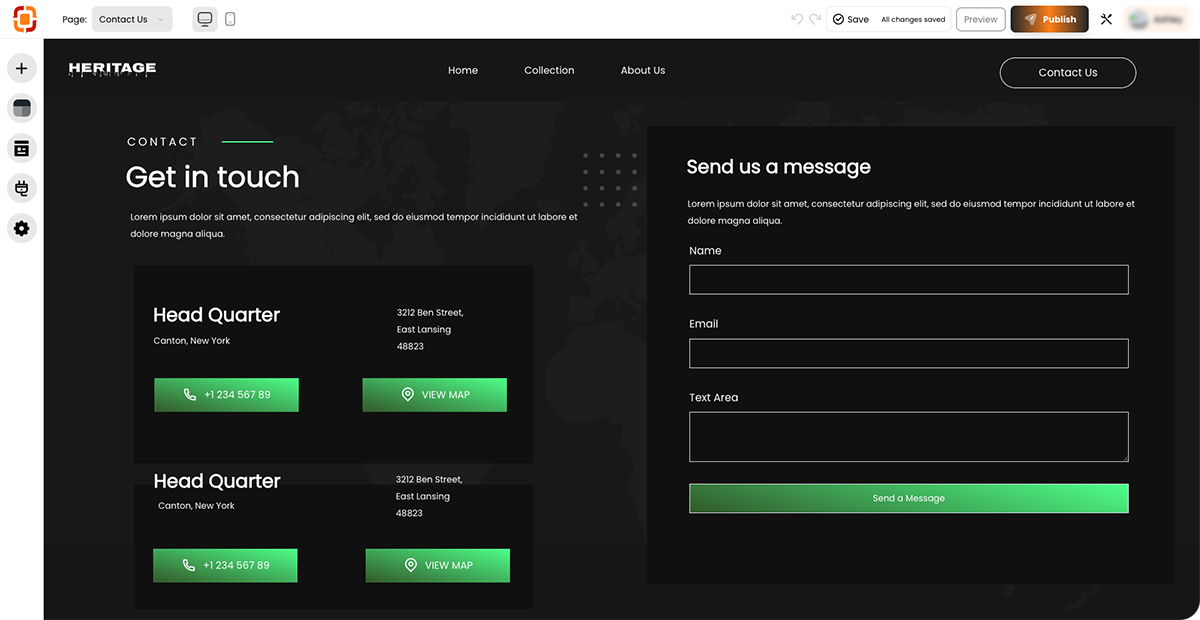Switch to mobile view mode
Image resolution: width=1200 pixels, height=620 pixels.
coord(230,19)
